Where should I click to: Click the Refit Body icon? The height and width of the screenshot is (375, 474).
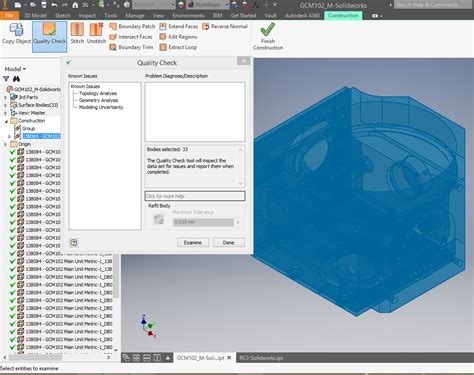[158, 219]
